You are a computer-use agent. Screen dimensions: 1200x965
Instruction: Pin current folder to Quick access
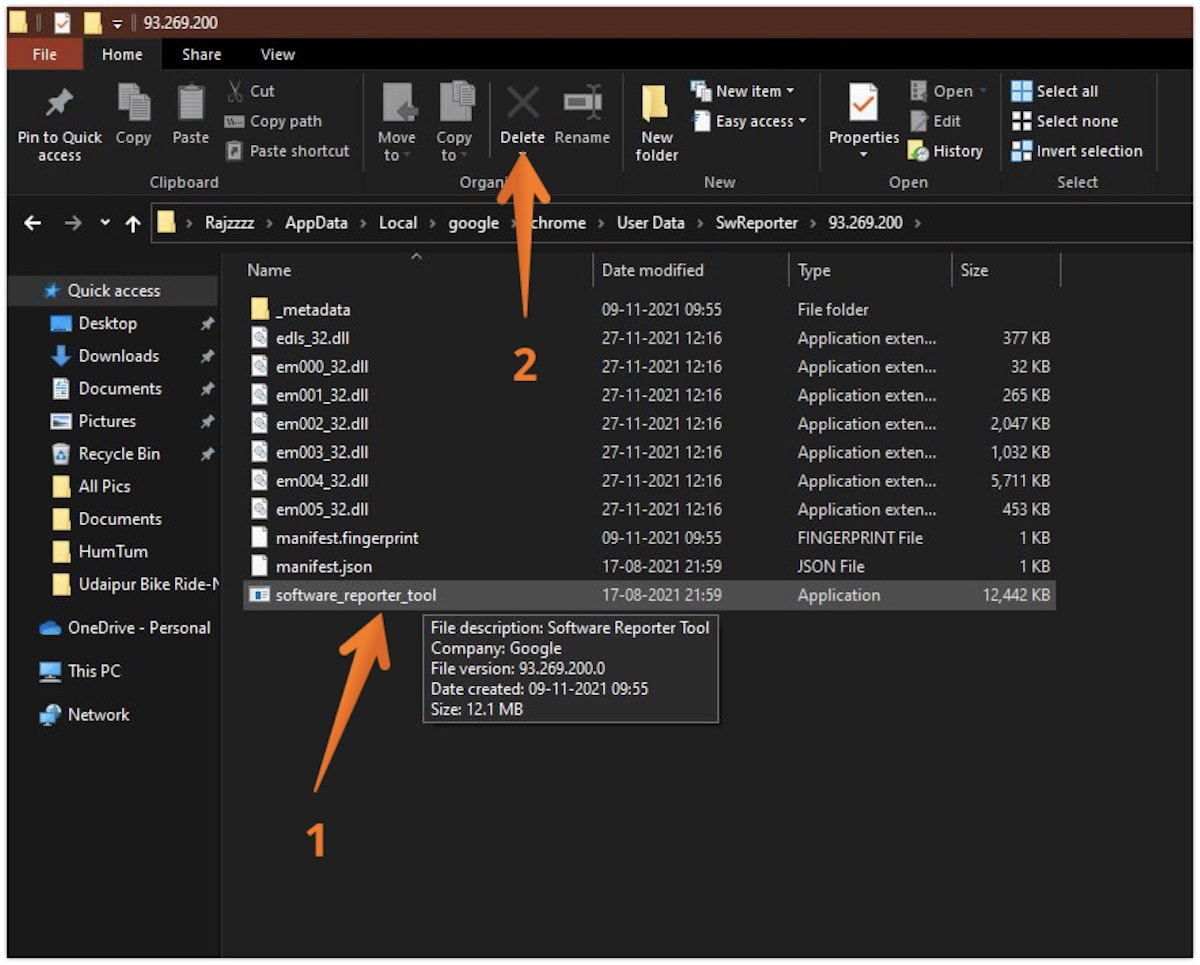(60, 120)
